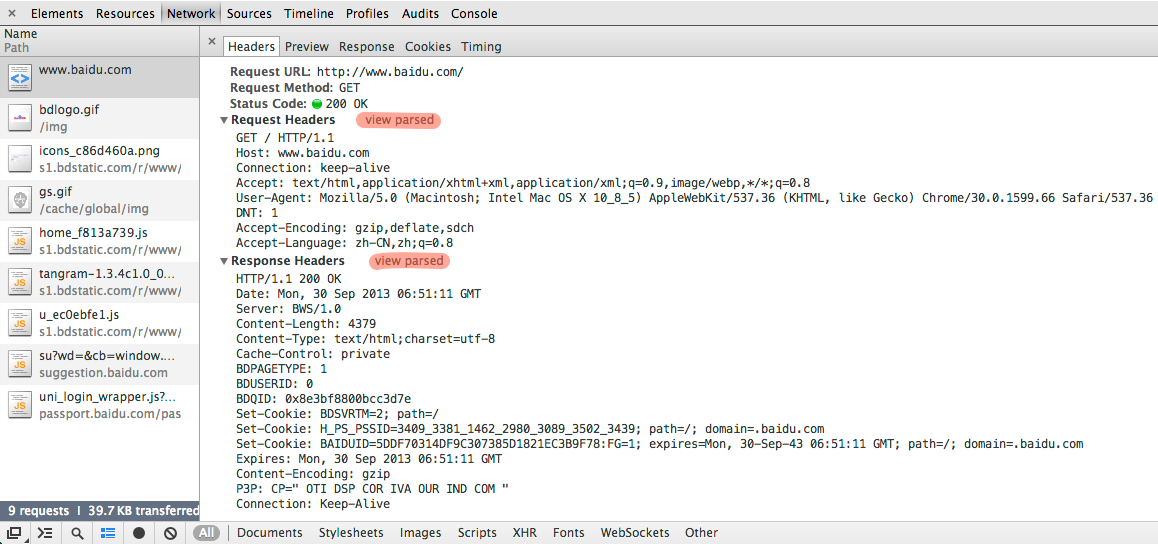Select the Headers detail tab
Viewport: 1158px width, 544px height.
pos(251,47)
